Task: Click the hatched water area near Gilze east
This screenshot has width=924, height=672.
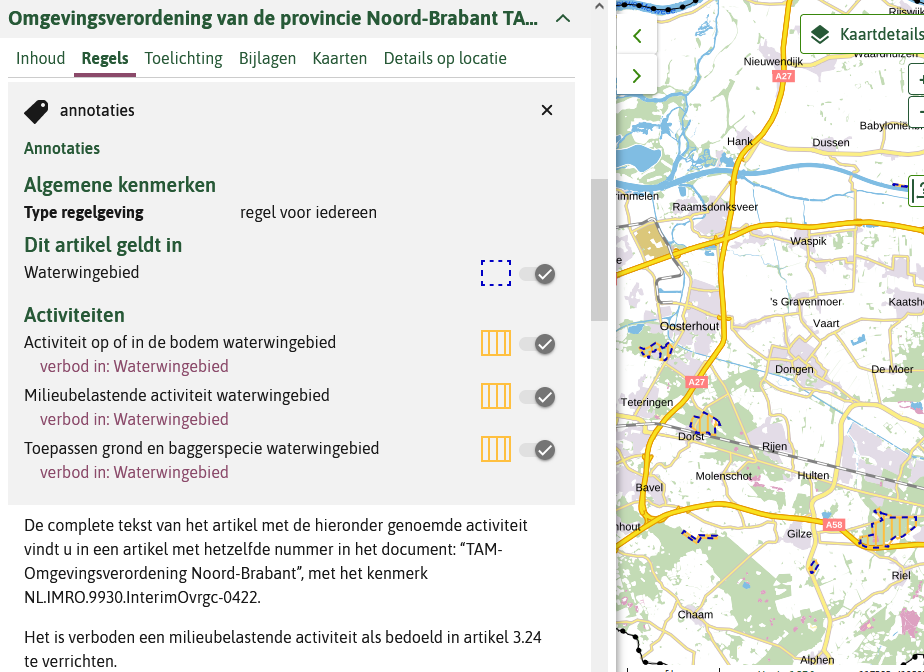Action: (888, 529)
